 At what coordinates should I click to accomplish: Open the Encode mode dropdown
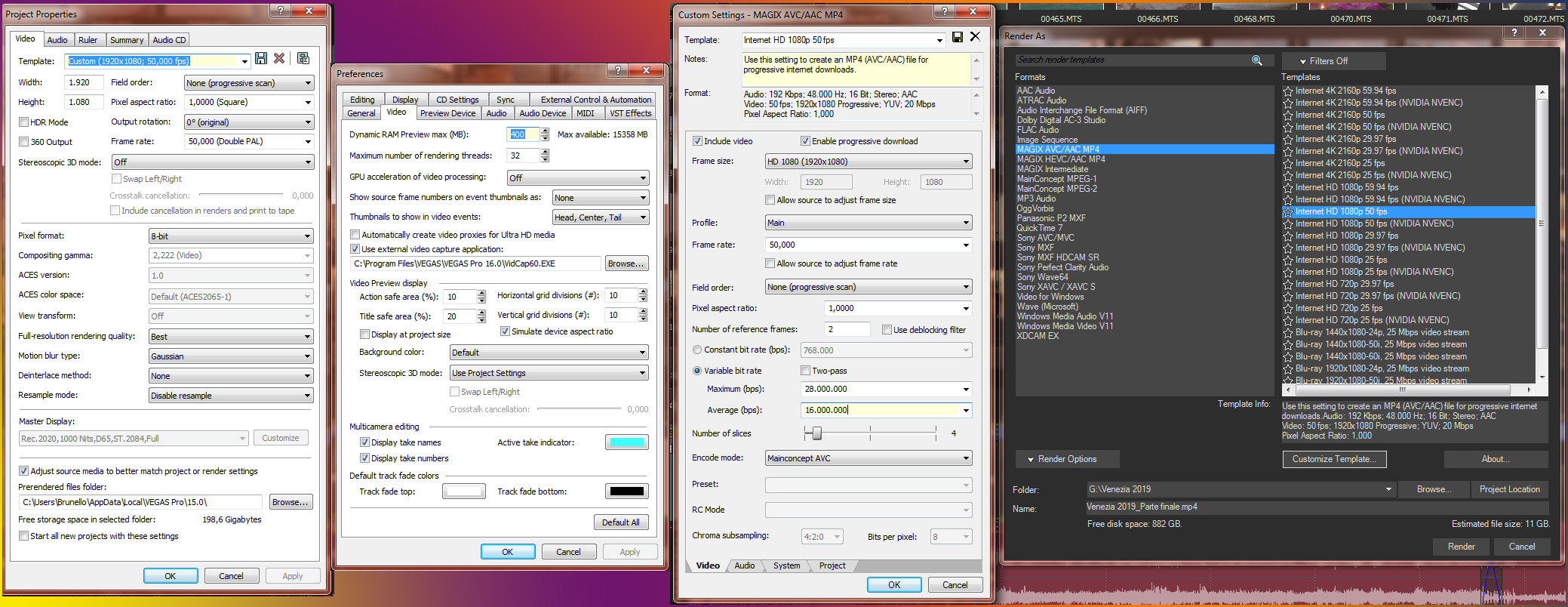[x=869, y=458]
